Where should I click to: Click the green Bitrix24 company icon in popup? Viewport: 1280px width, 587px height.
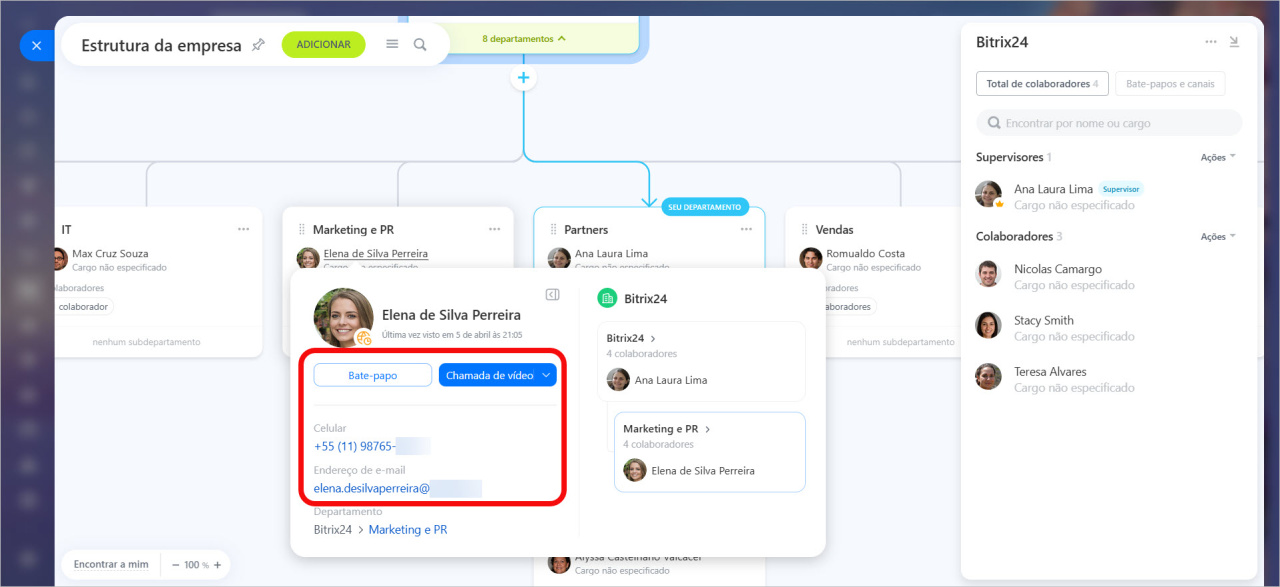click(x=607, y=298)
